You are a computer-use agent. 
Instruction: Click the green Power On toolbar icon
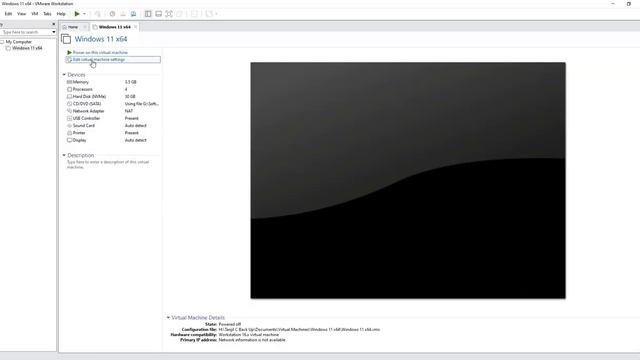77,14
